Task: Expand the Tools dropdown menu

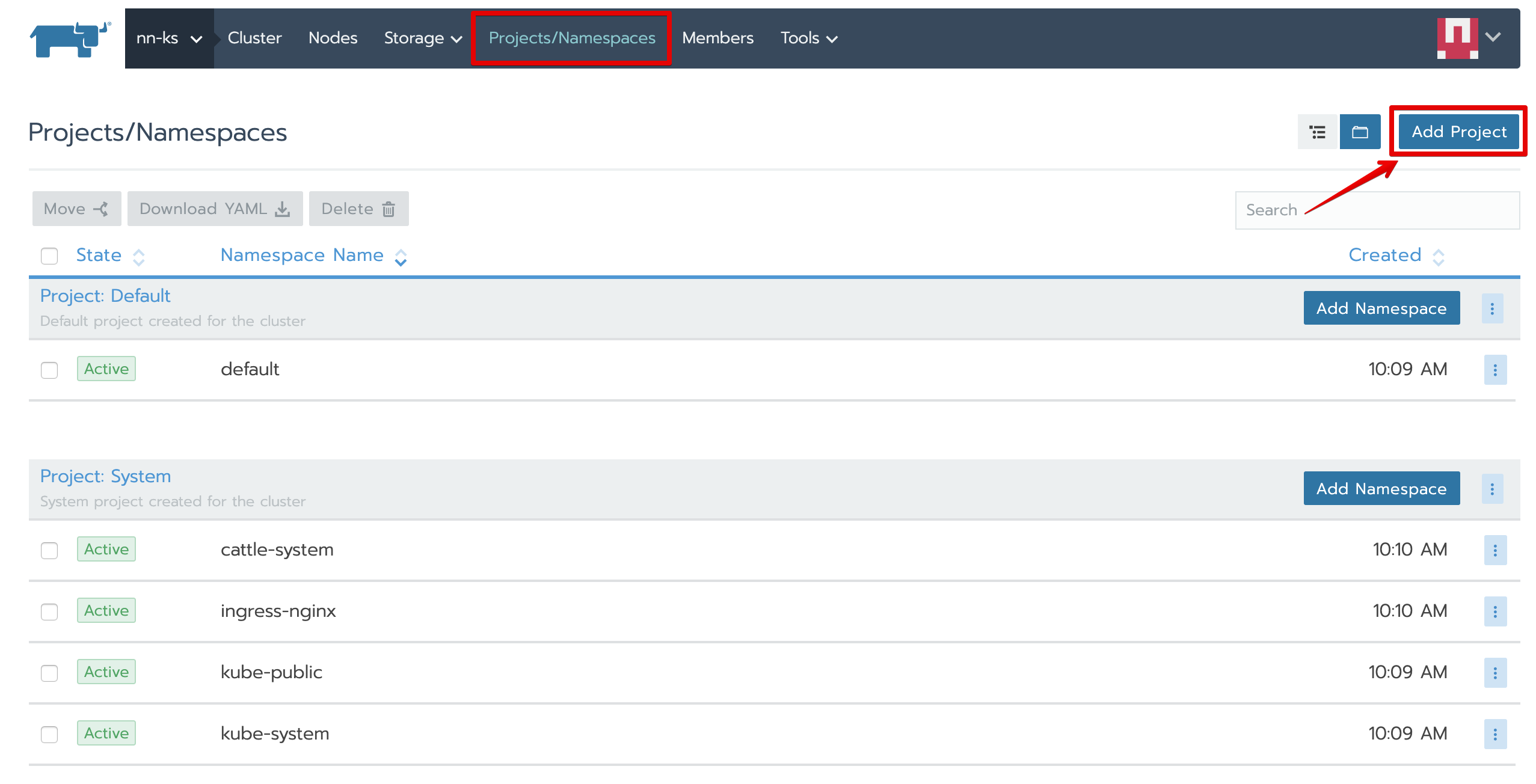Action: 808,38
